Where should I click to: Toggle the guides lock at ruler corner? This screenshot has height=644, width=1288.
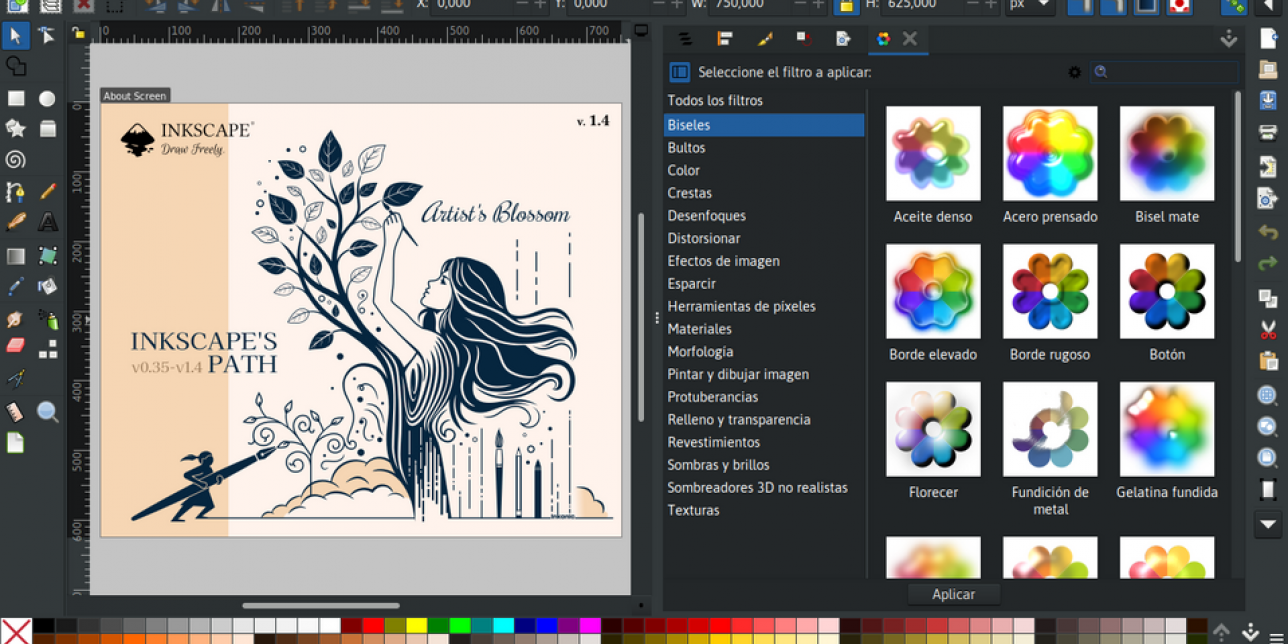pyautogui.click(x=78, y=33)
